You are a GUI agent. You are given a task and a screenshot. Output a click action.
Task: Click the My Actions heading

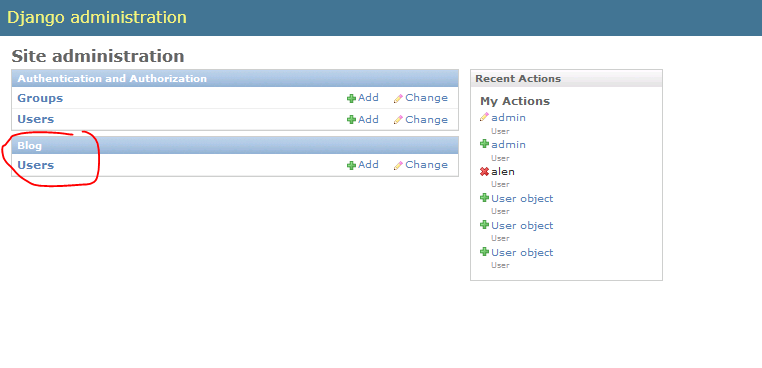(515, 101)
